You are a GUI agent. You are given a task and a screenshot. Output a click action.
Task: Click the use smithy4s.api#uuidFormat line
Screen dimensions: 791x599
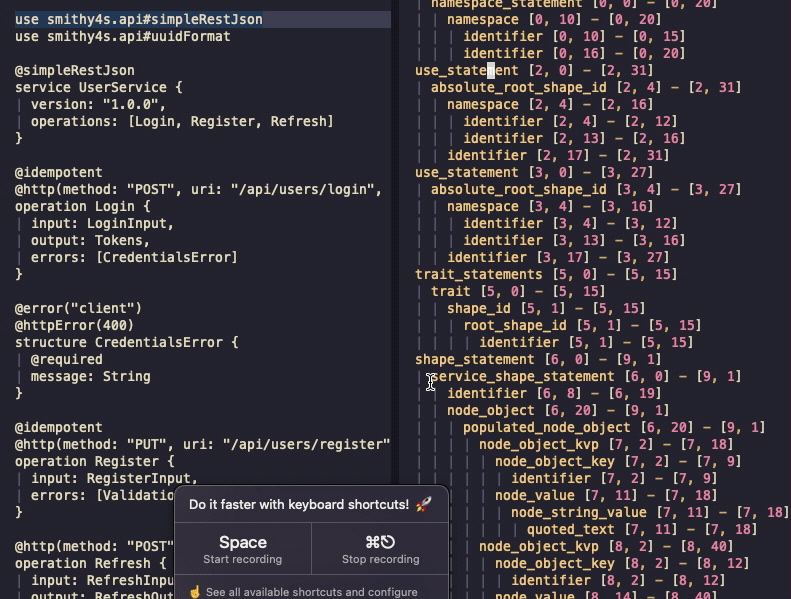122,36
